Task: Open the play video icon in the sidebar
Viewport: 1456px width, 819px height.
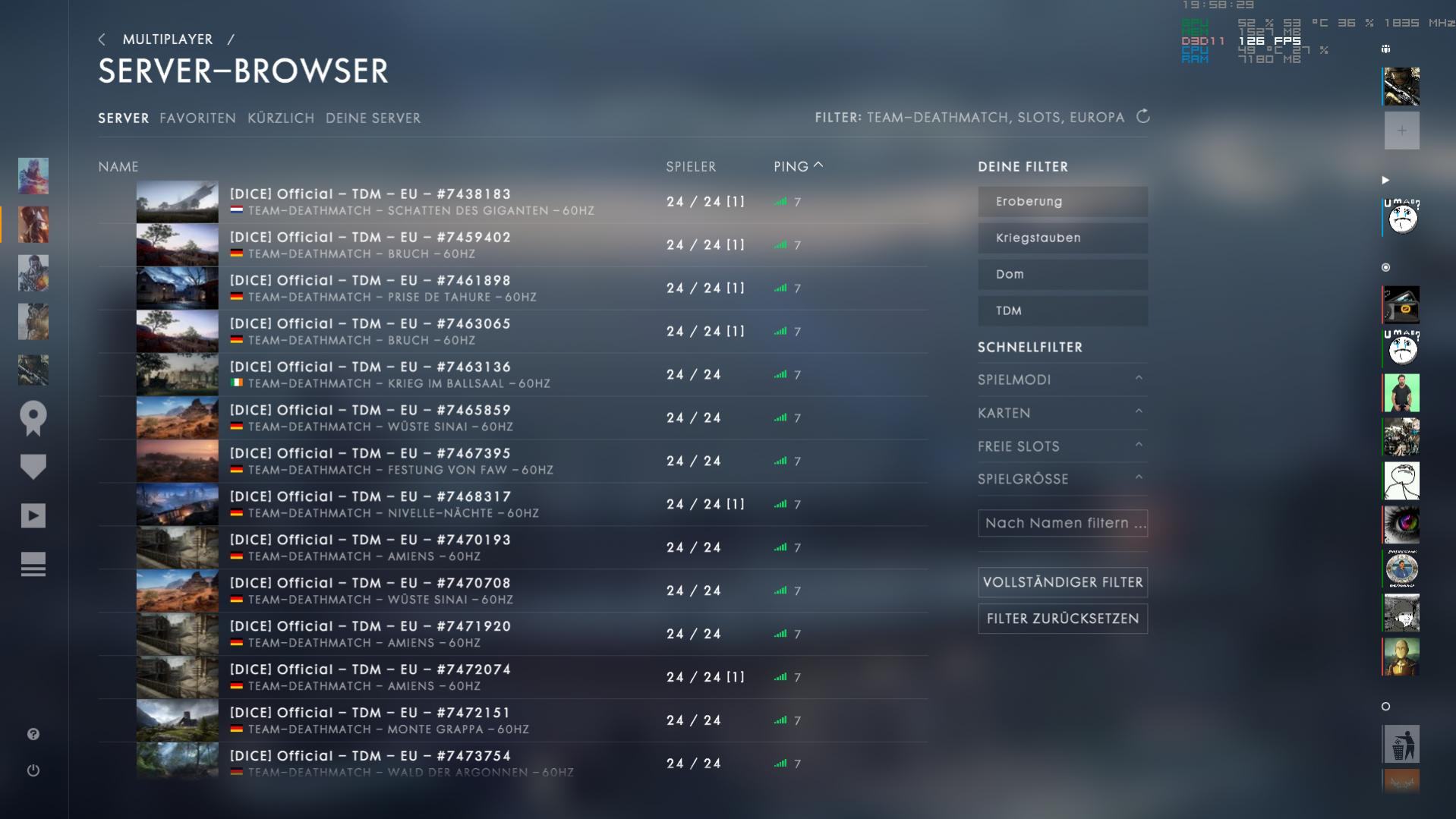Action: click(33, 516)
